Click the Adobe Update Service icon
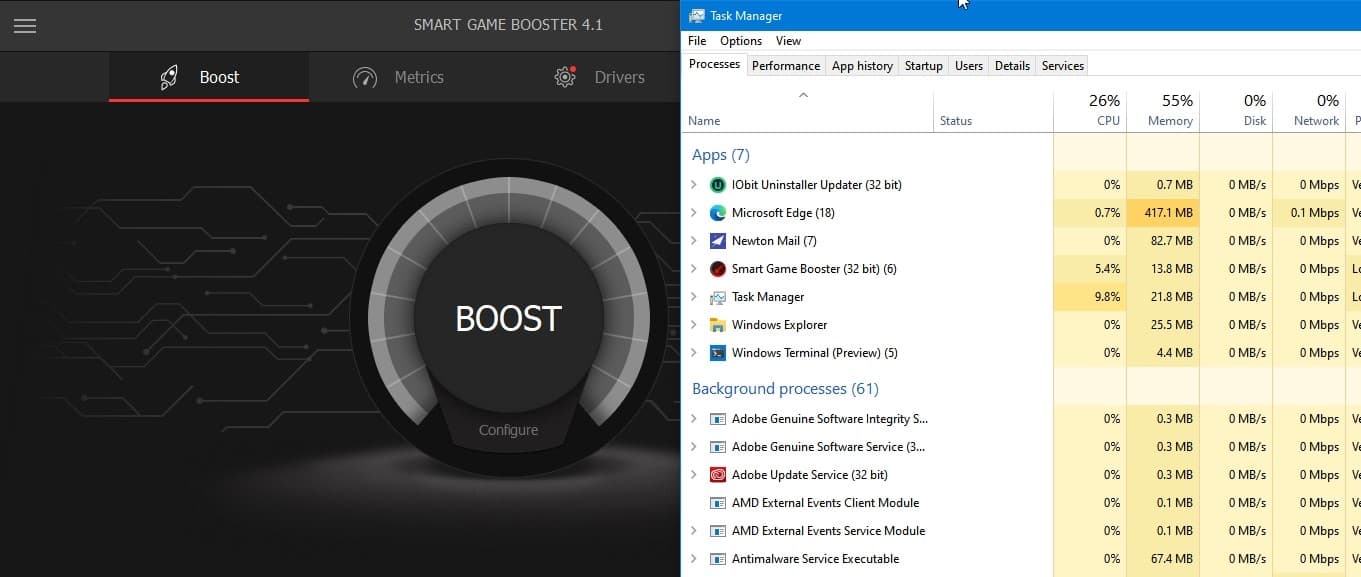This screenshot has height=577, width=1361. 717,475
